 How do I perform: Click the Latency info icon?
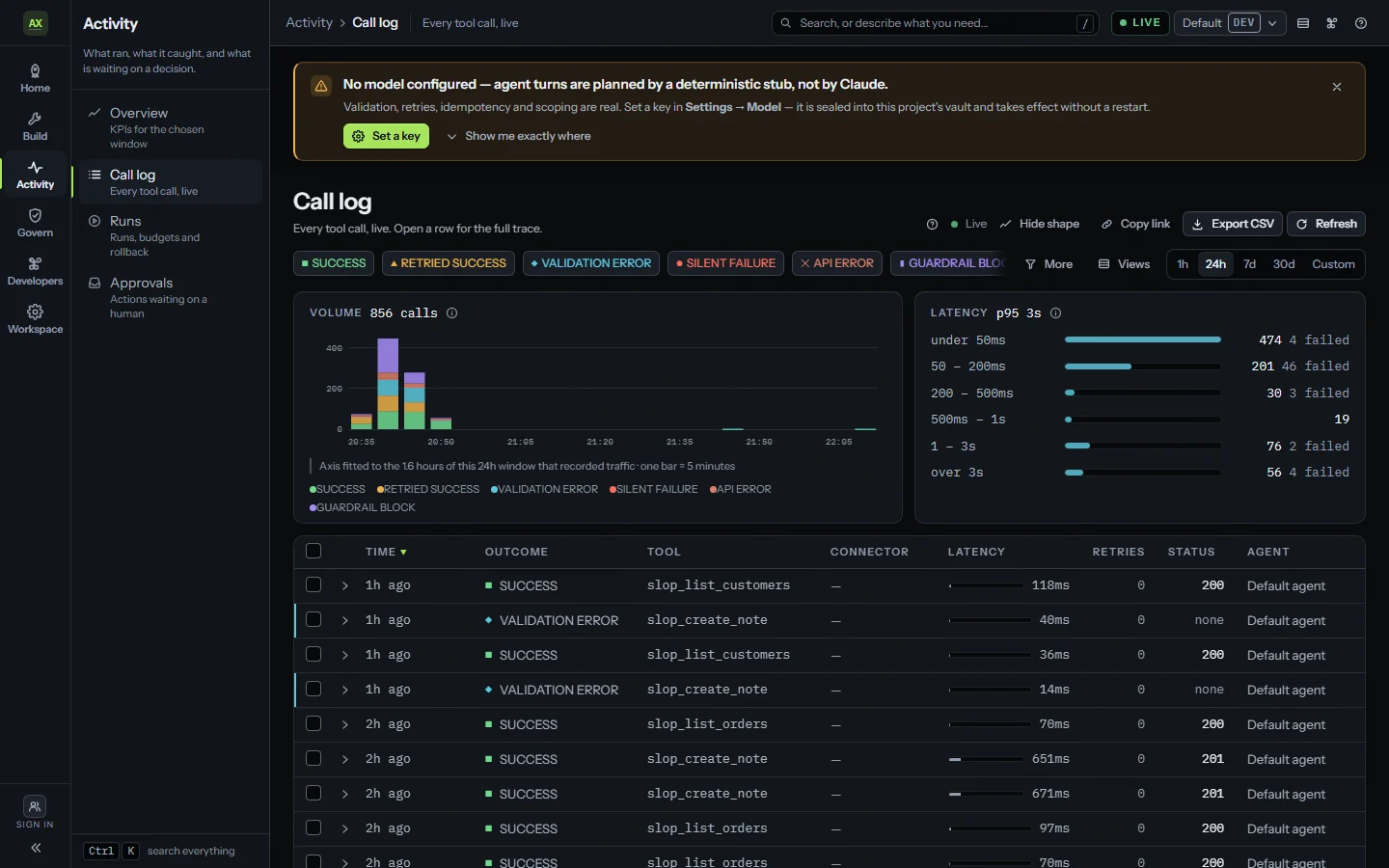pos(1055,312)
